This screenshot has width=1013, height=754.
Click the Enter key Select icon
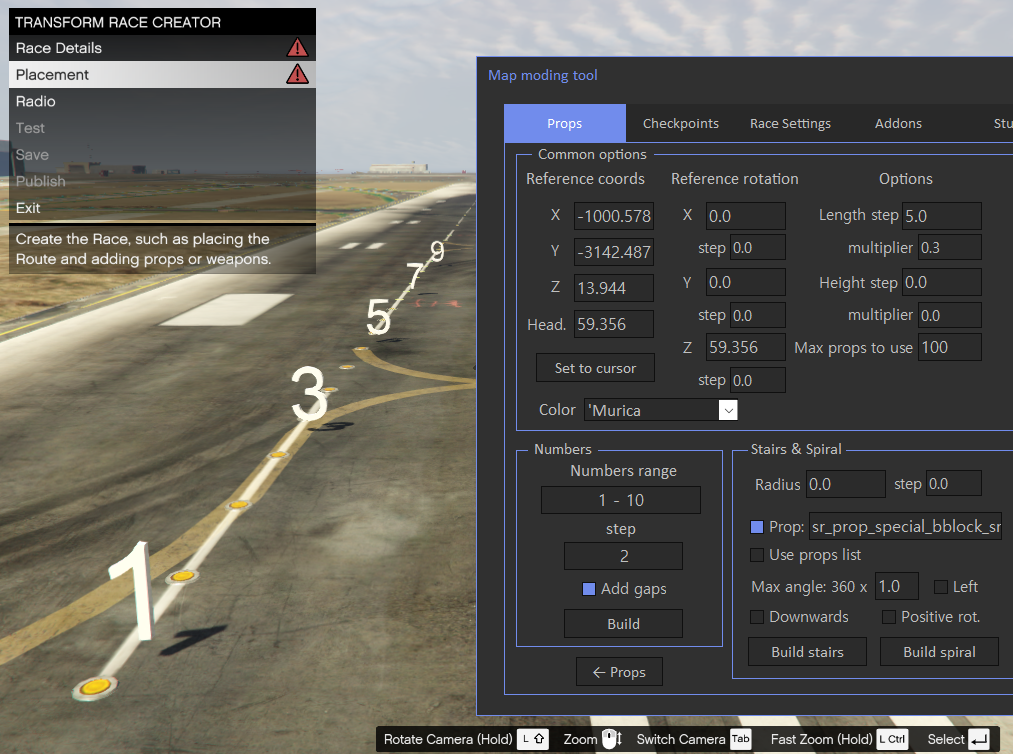(979, 739)
